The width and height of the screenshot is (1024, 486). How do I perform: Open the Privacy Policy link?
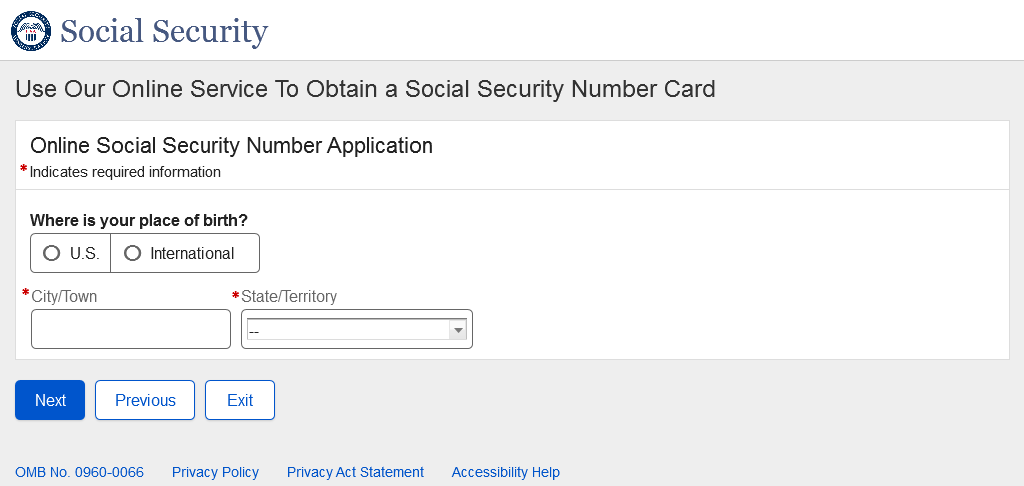point(215,472)
